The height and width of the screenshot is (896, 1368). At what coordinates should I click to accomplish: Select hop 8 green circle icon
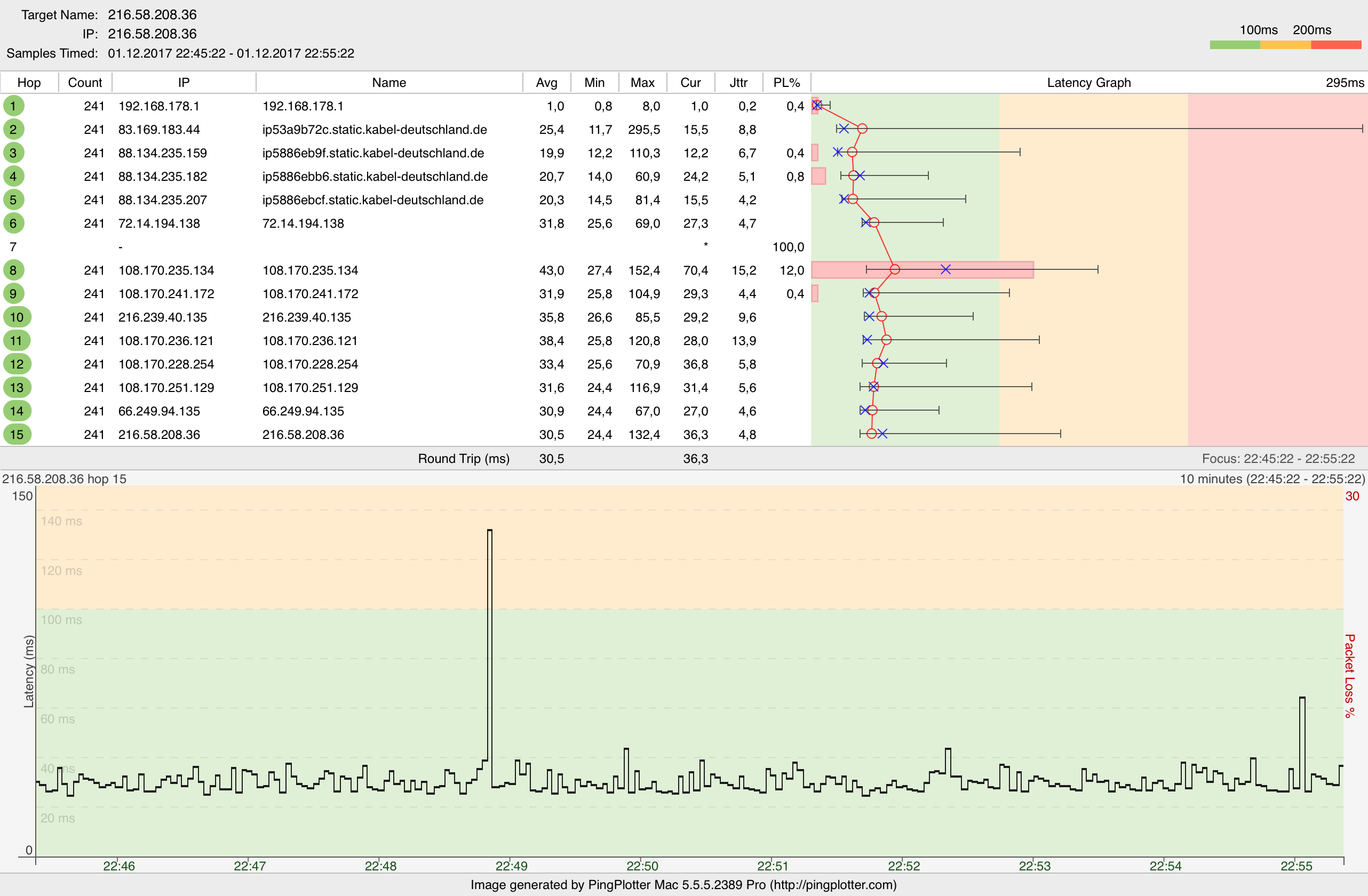click(13, 270)
